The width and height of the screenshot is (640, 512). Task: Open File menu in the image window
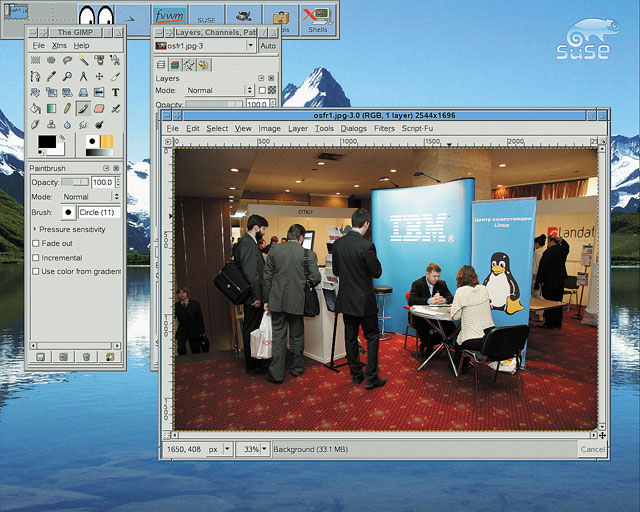[x=173, y=129]
